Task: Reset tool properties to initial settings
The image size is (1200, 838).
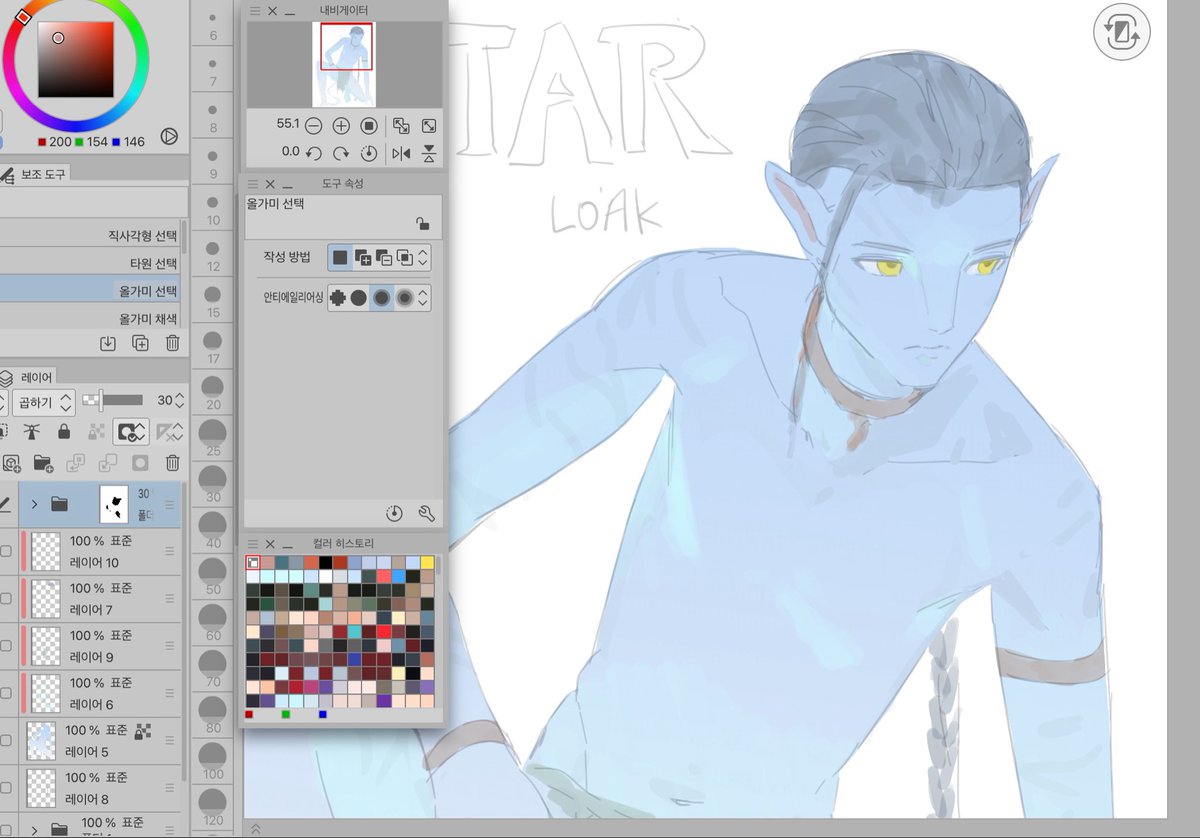Action: point(395,513)
